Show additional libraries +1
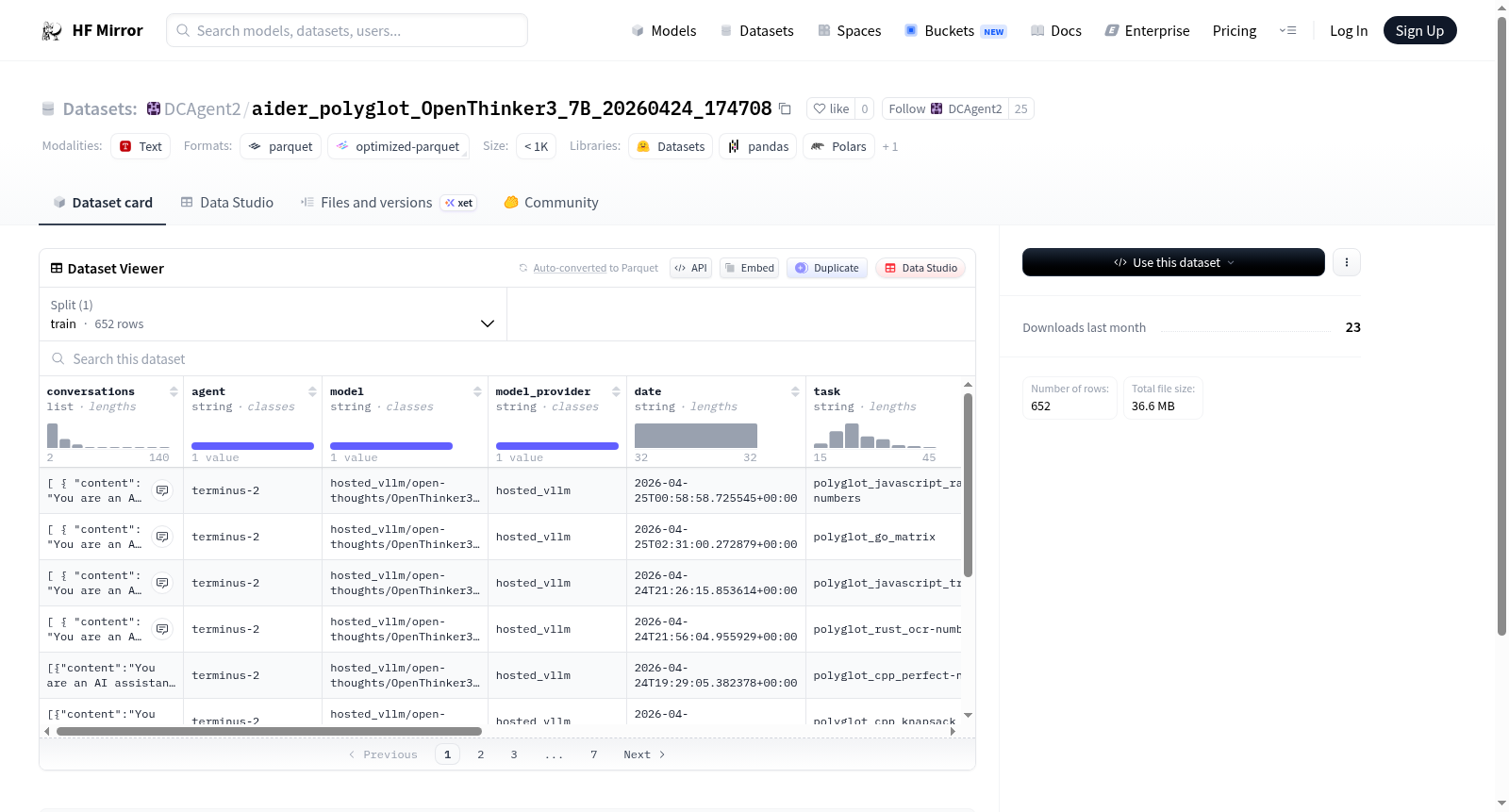1509x812 pixels. (x=890, y=147)
